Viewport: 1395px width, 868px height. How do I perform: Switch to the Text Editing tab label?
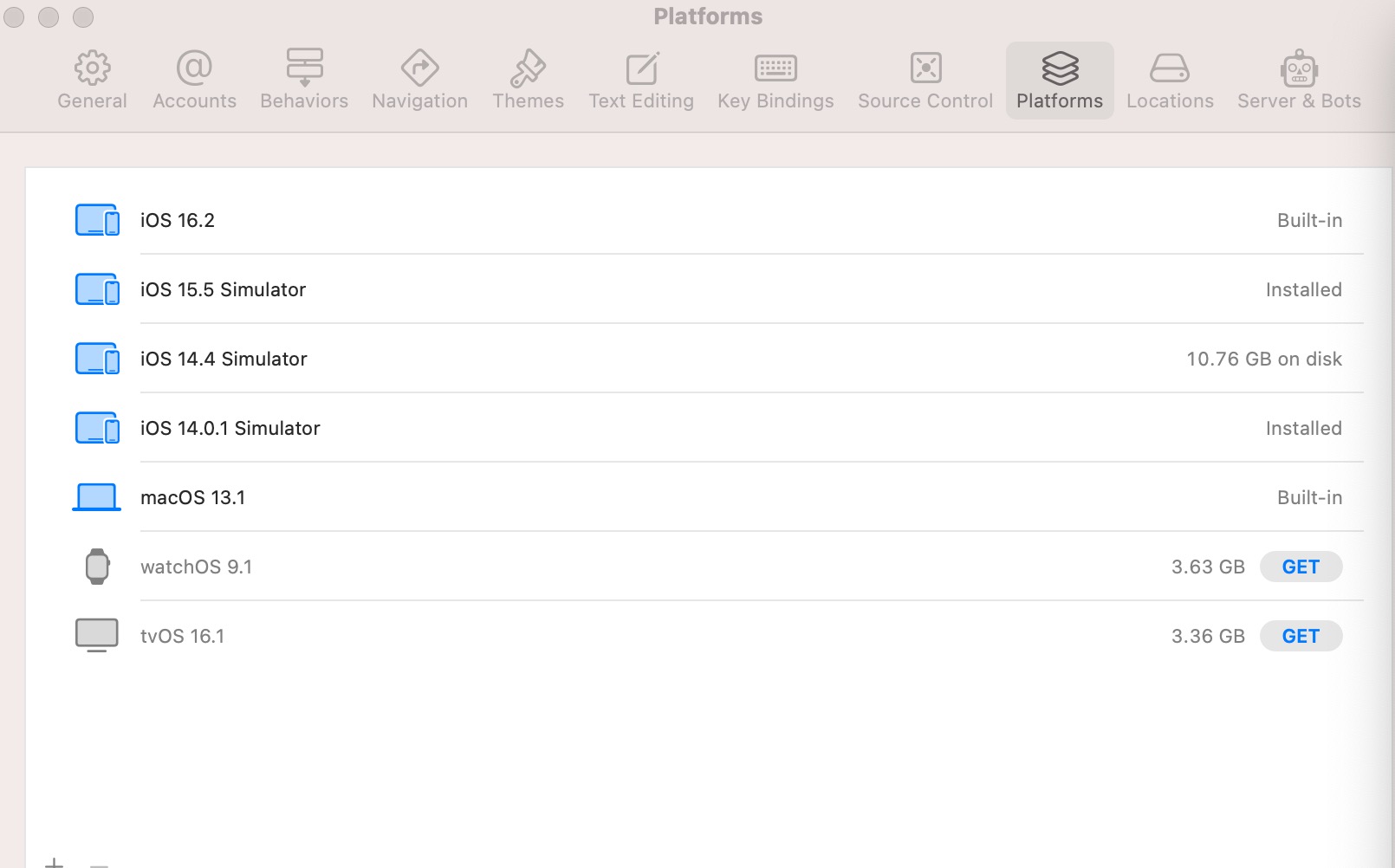(x=641, y=101)
